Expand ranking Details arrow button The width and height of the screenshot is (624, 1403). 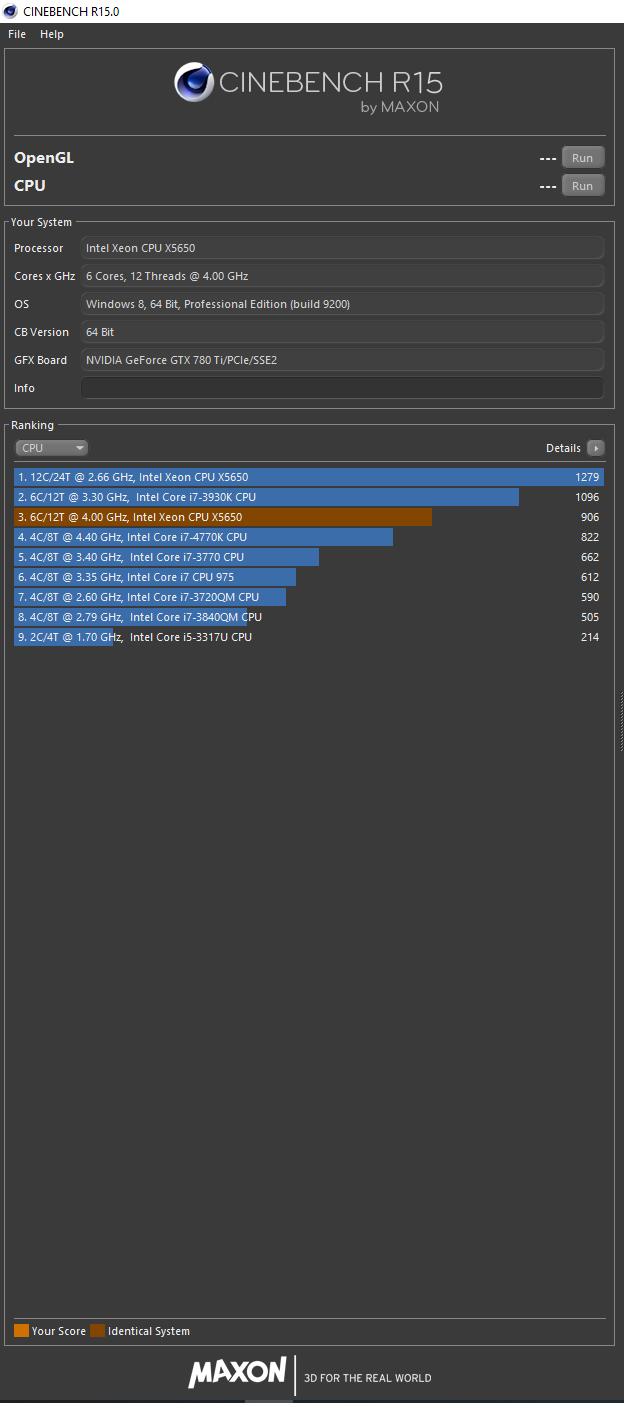click(x=596, y=448)
